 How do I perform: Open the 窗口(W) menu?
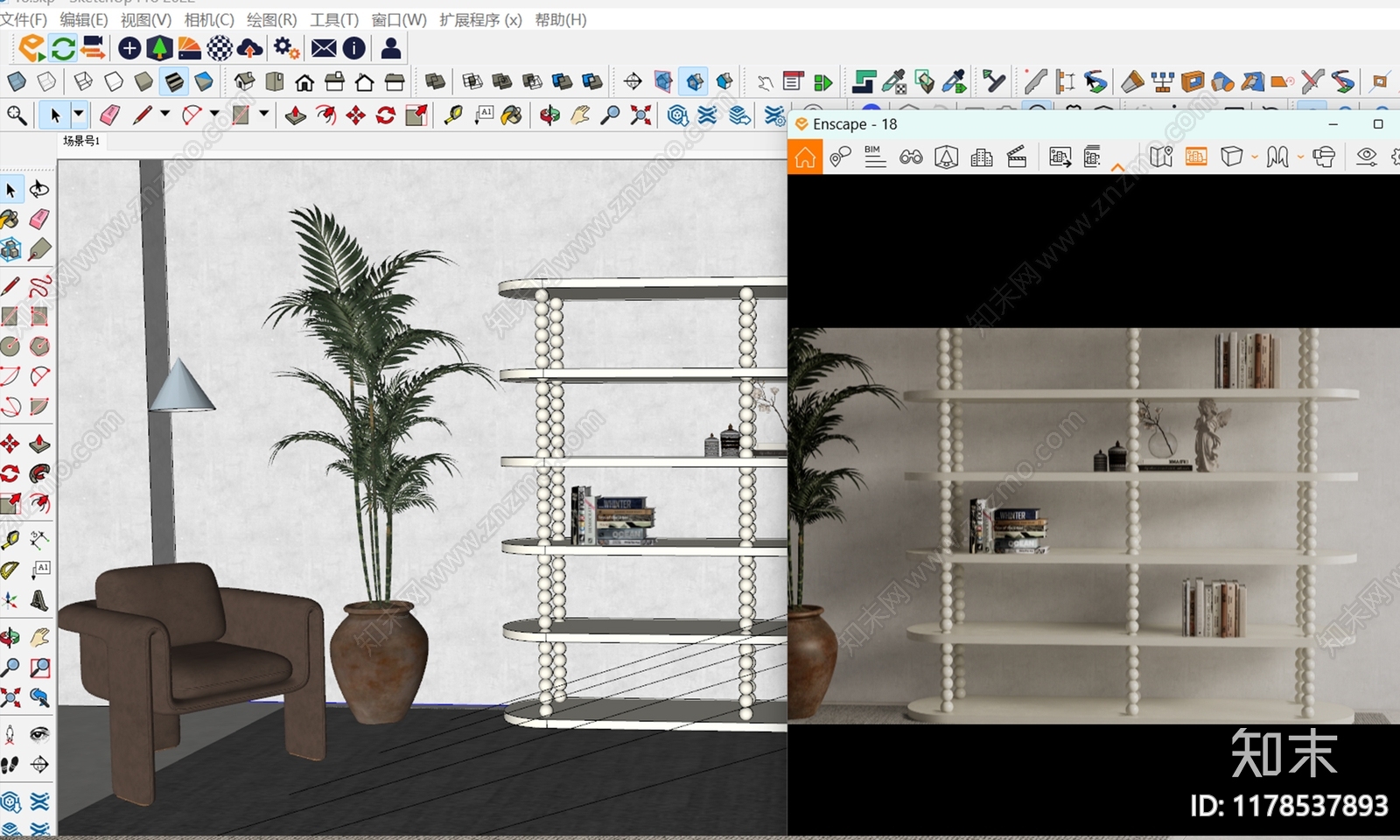click(399, 19)
